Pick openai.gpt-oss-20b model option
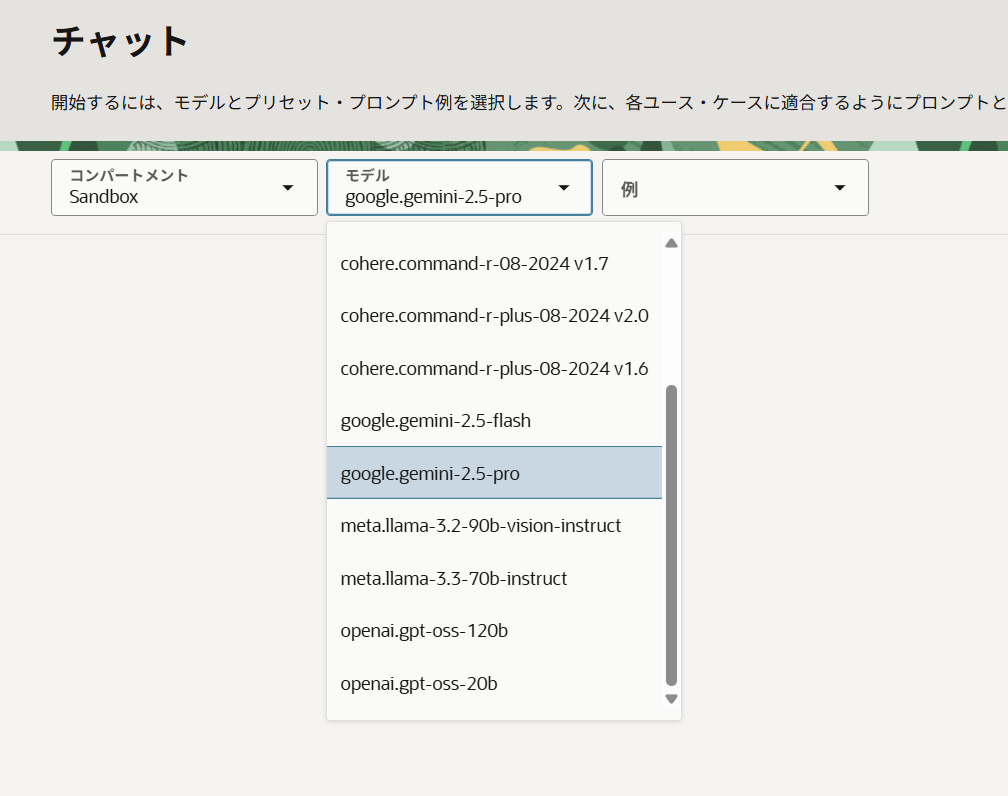 (416, 683)
